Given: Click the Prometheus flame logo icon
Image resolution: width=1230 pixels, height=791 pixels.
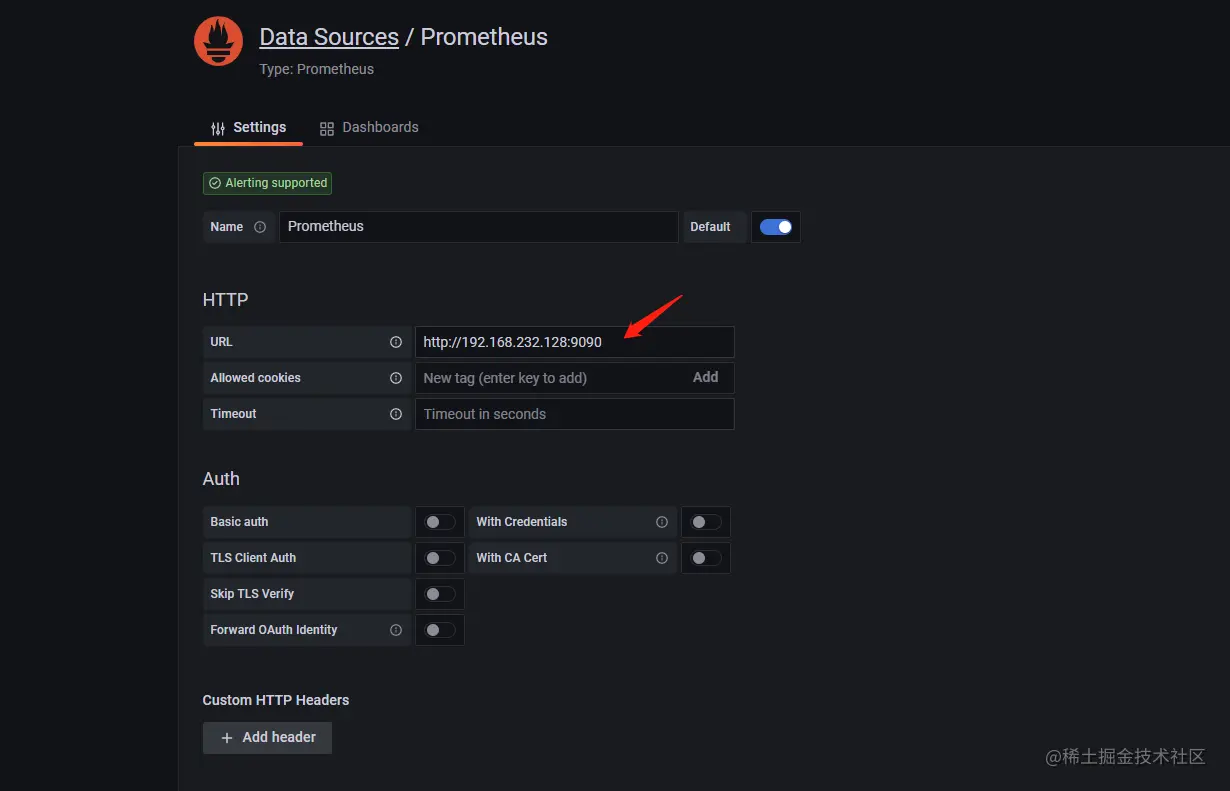Looking at the screenshot, I should (x=218, y=42).
